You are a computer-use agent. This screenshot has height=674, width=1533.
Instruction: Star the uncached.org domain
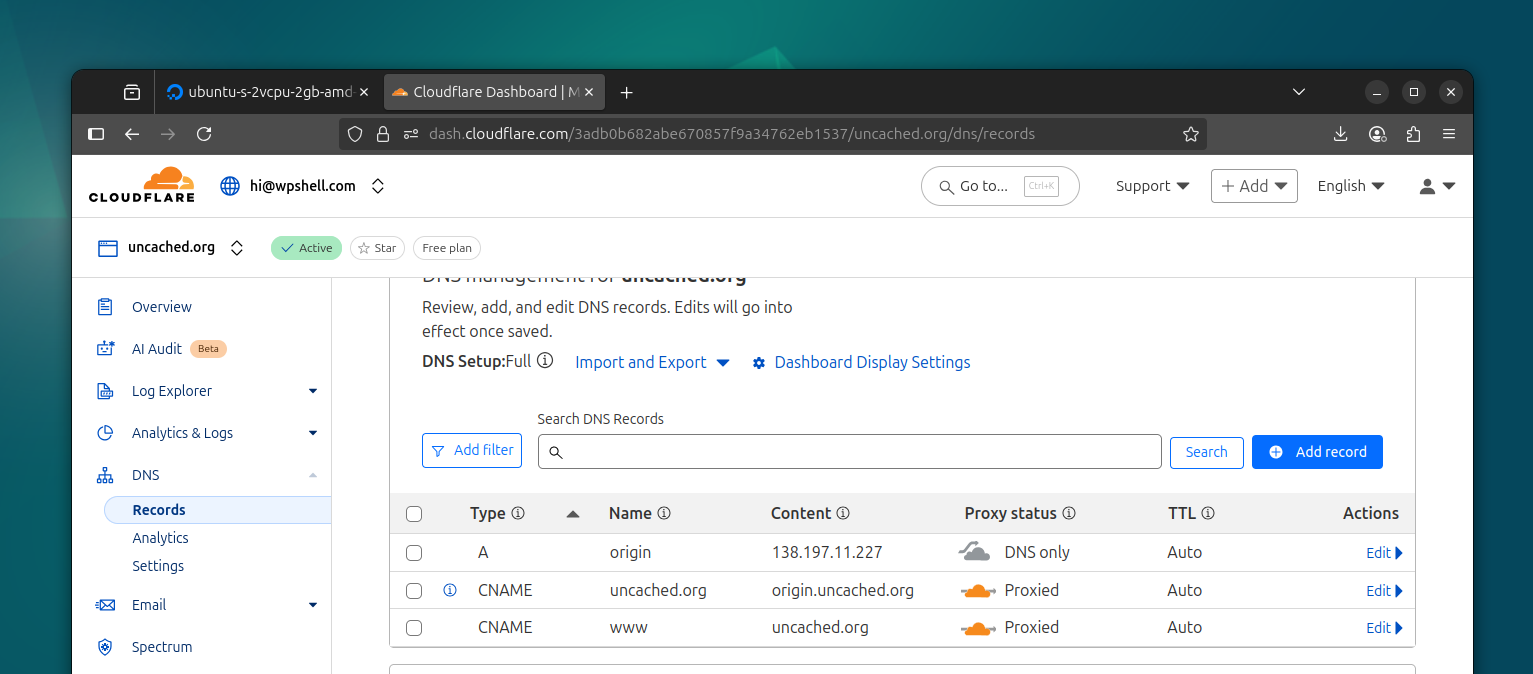(x=377, y=248)
